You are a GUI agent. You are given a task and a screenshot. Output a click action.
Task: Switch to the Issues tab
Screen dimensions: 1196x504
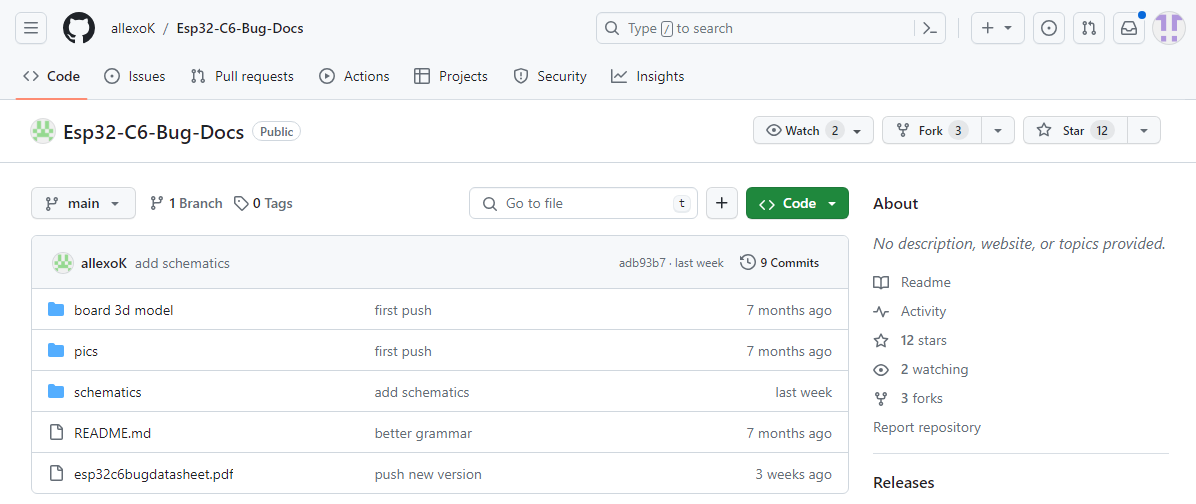click(134, 76)
